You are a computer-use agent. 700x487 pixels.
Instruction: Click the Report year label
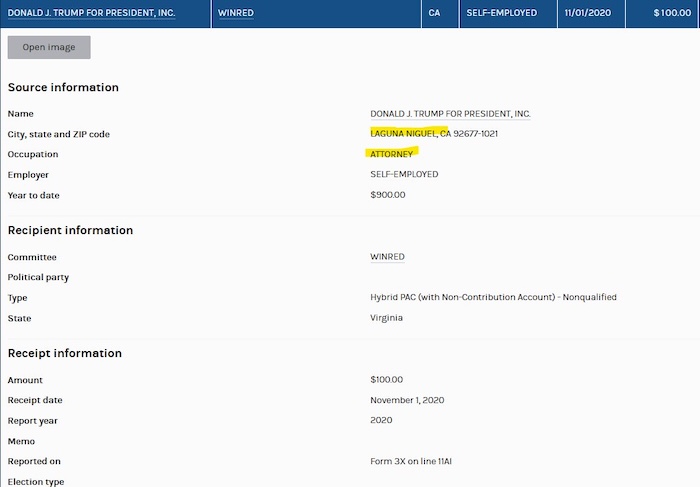coord(33,420)
